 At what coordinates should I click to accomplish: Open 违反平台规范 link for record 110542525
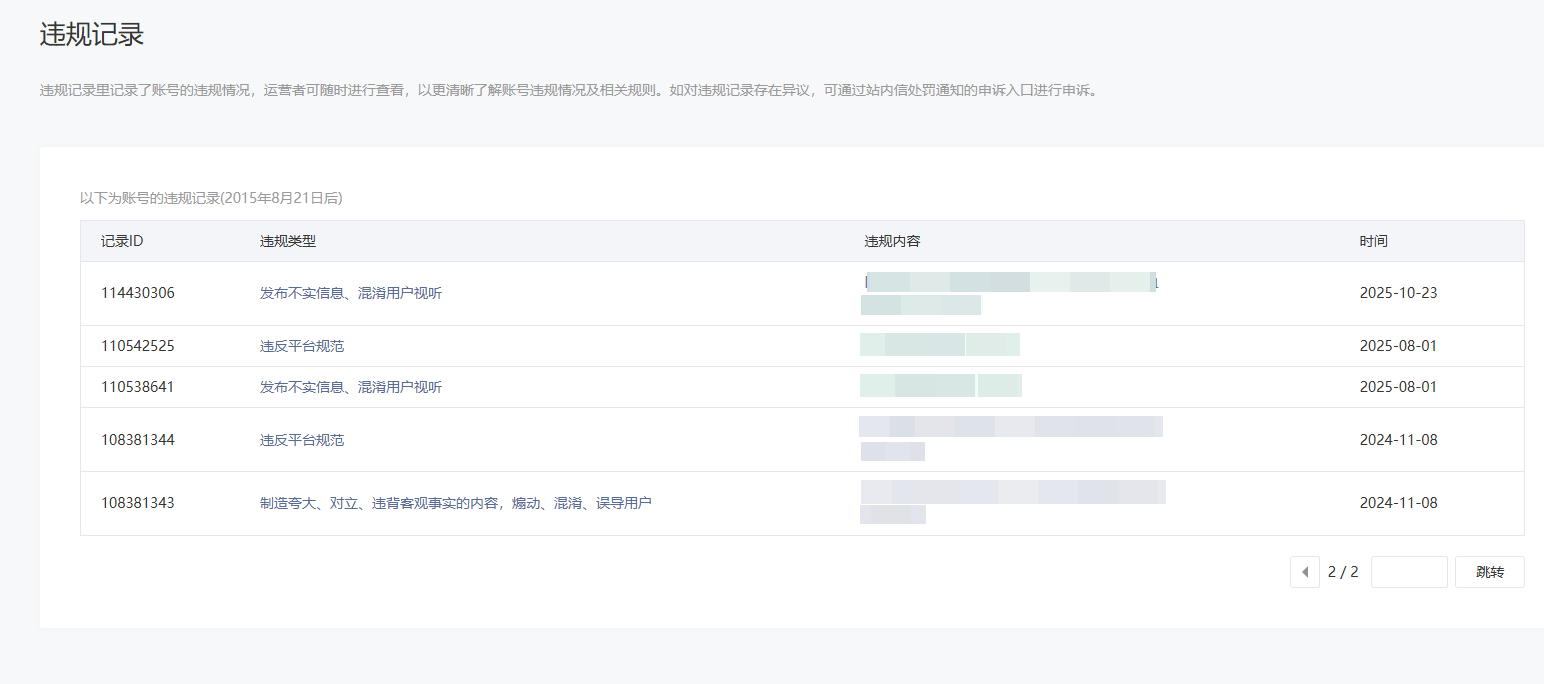pyautogui.click(x=302, y=346)
